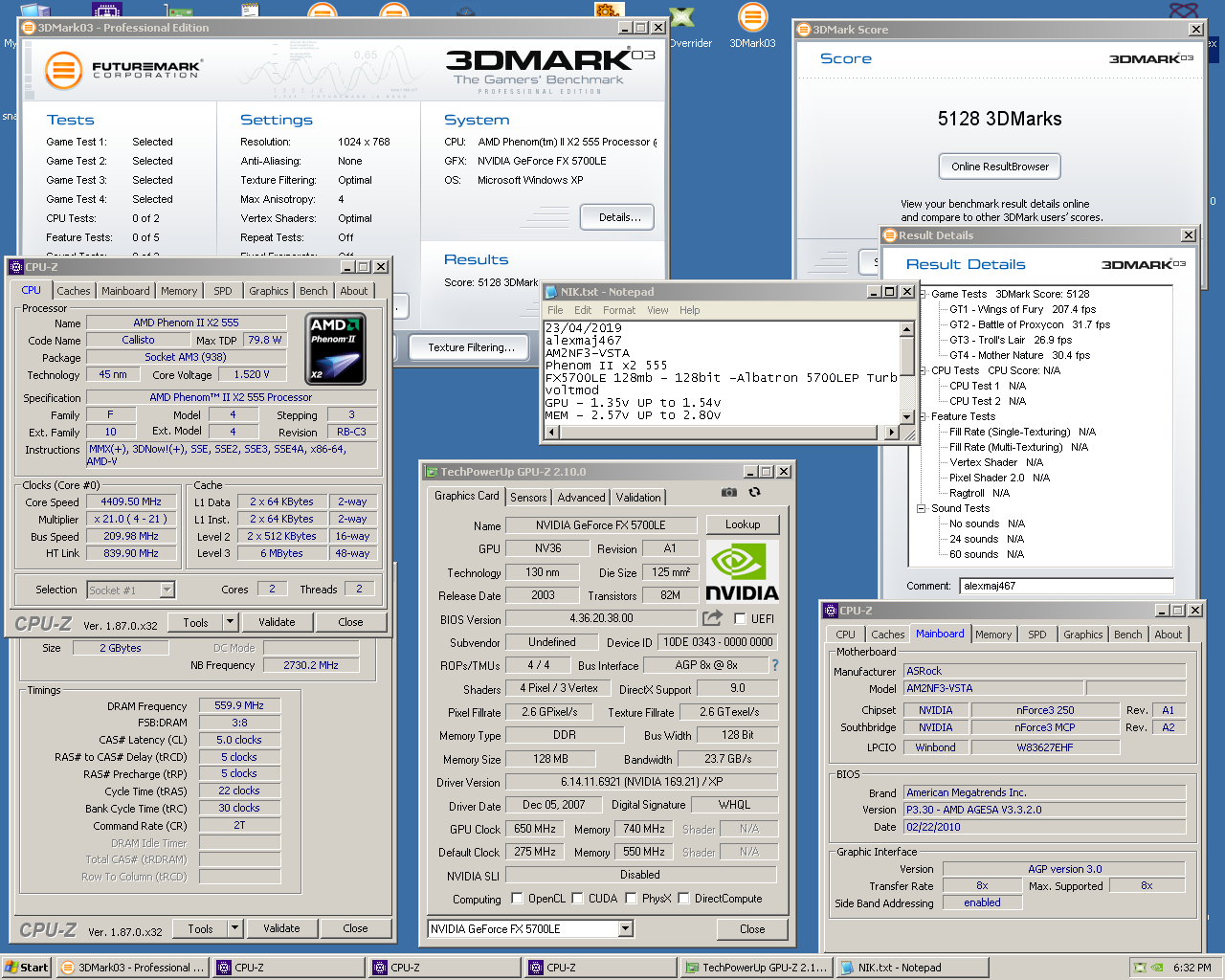Select the Bench tab in the Mainboard CPU-Z window
The width and height of the screenshot is (1225, 980).
tap(1128, 635)
